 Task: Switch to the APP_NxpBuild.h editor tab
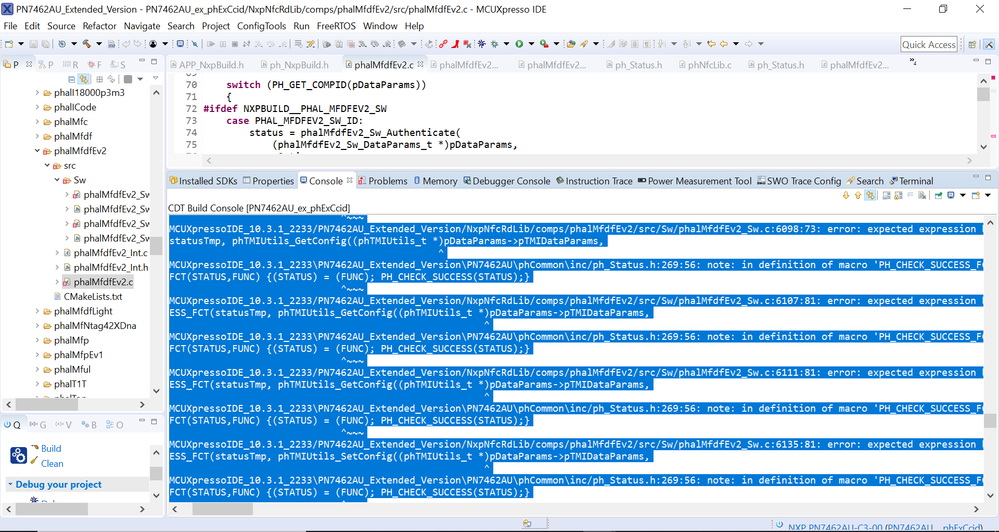(206, 65)
